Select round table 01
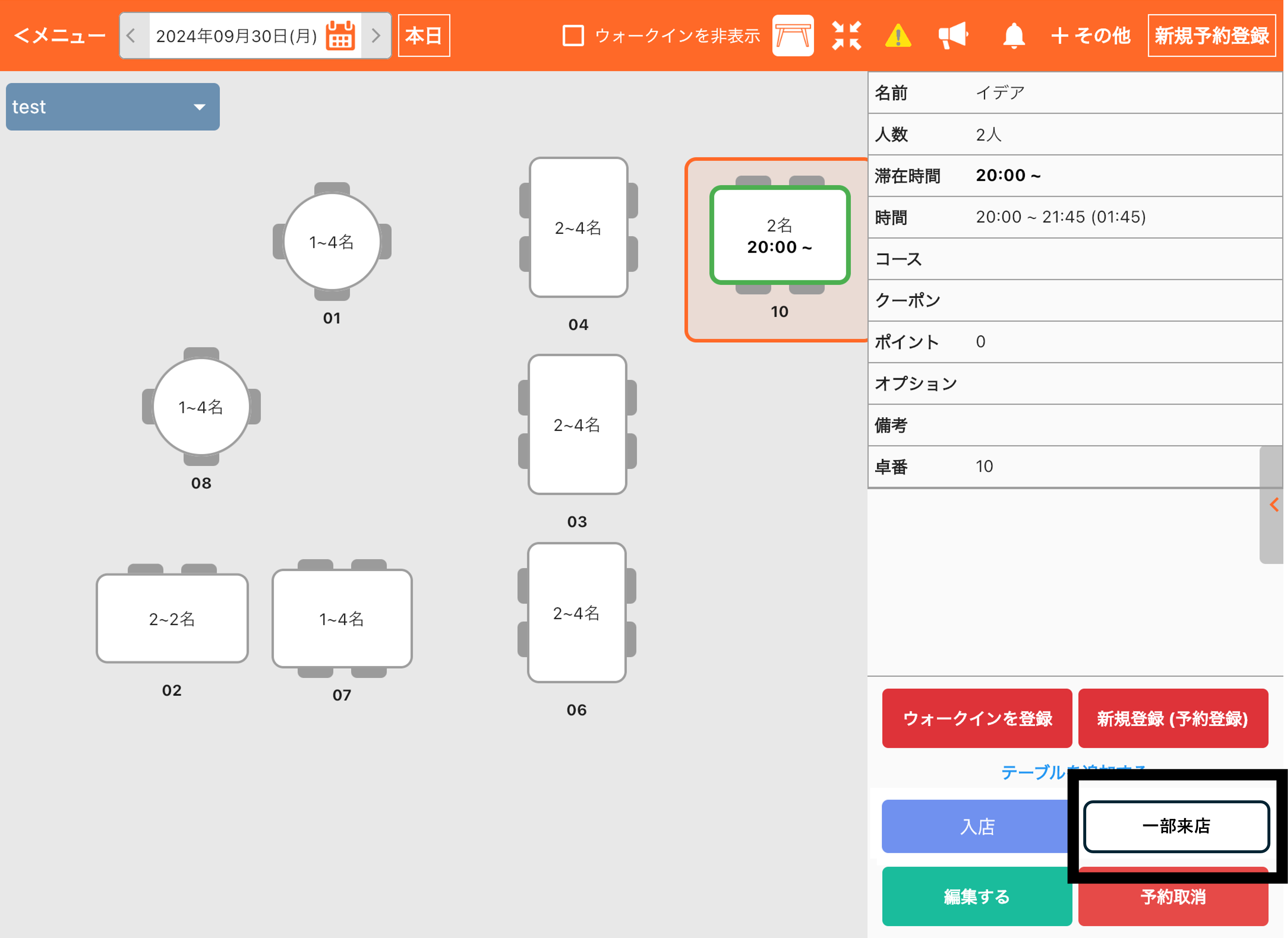 (x=332, y=242)
